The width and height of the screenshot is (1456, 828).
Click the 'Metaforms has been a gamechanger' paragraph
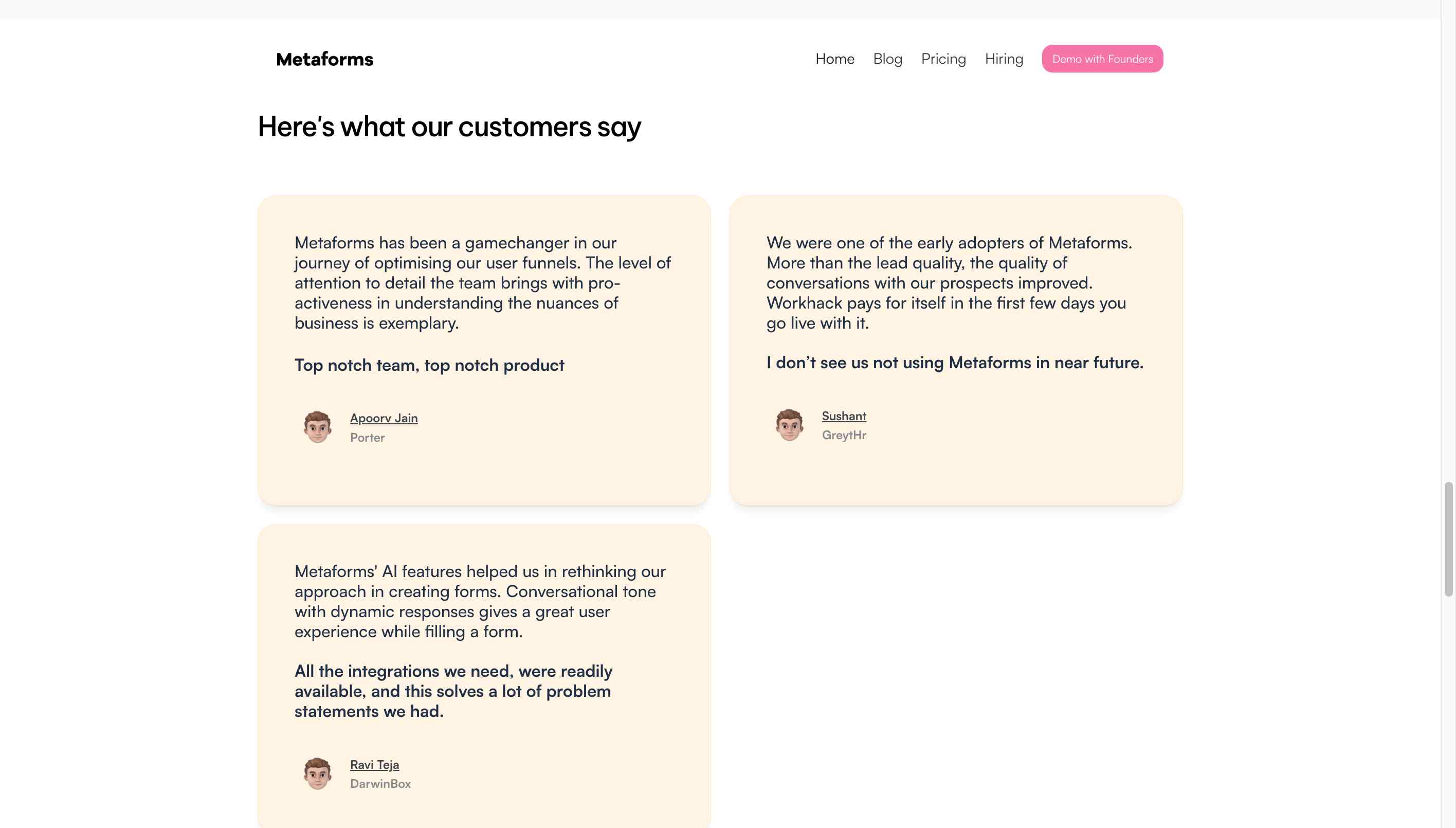point(483,283)
